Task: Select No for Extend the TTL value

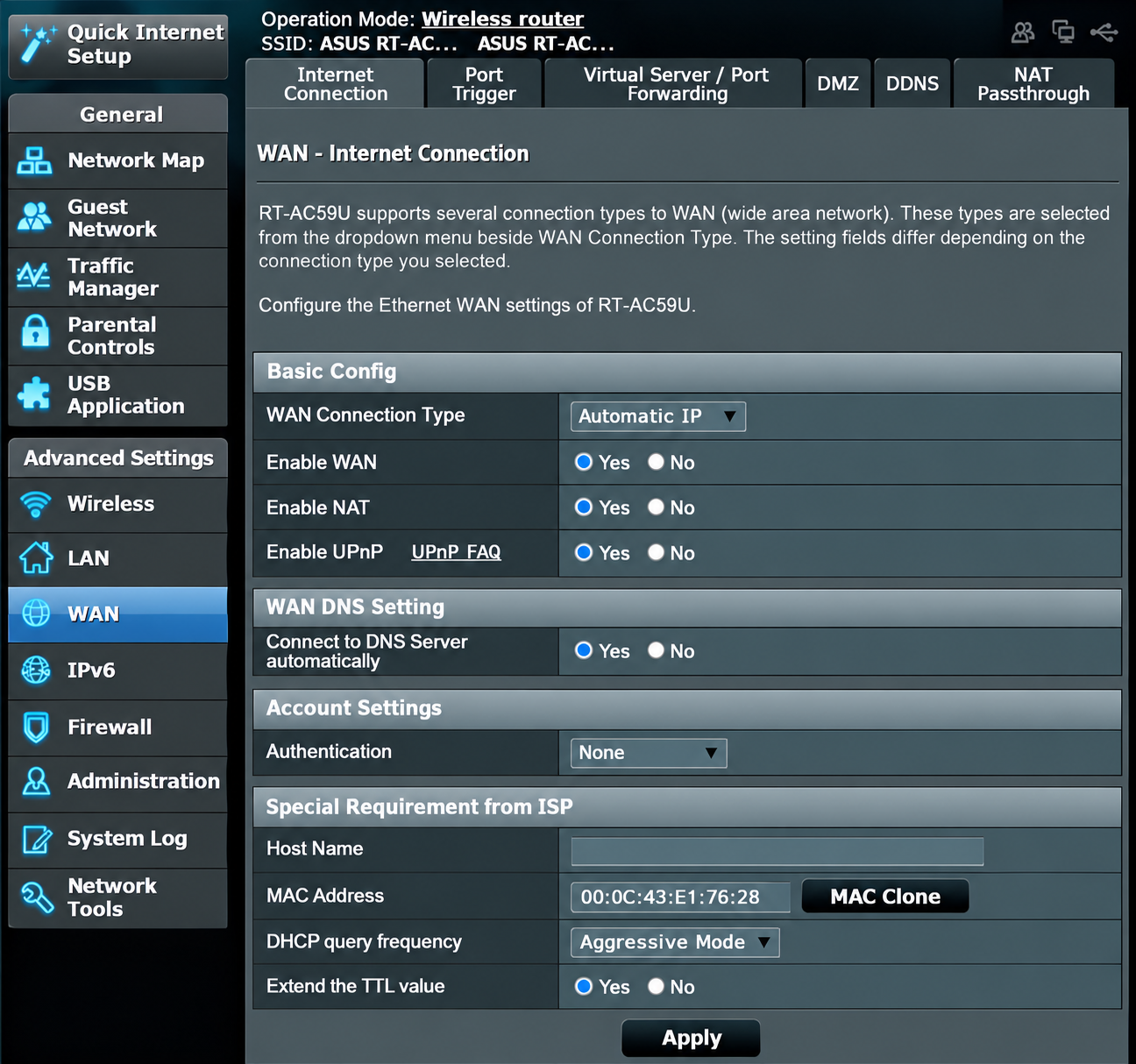Action: (x=656, y=986)
